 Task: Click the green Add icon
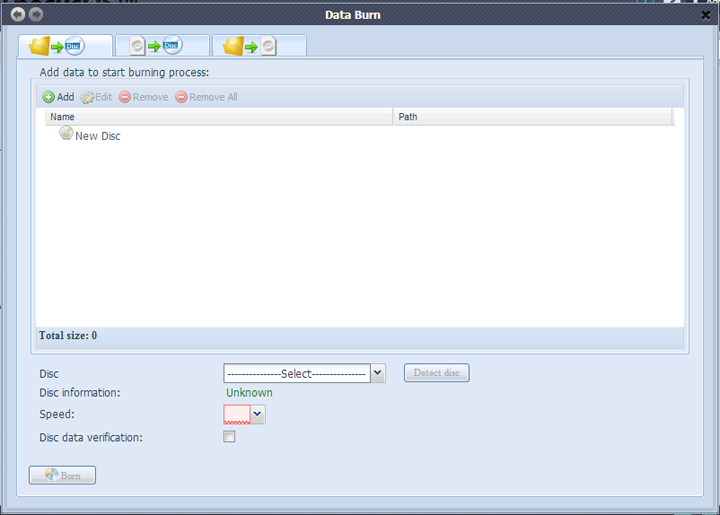48,97
